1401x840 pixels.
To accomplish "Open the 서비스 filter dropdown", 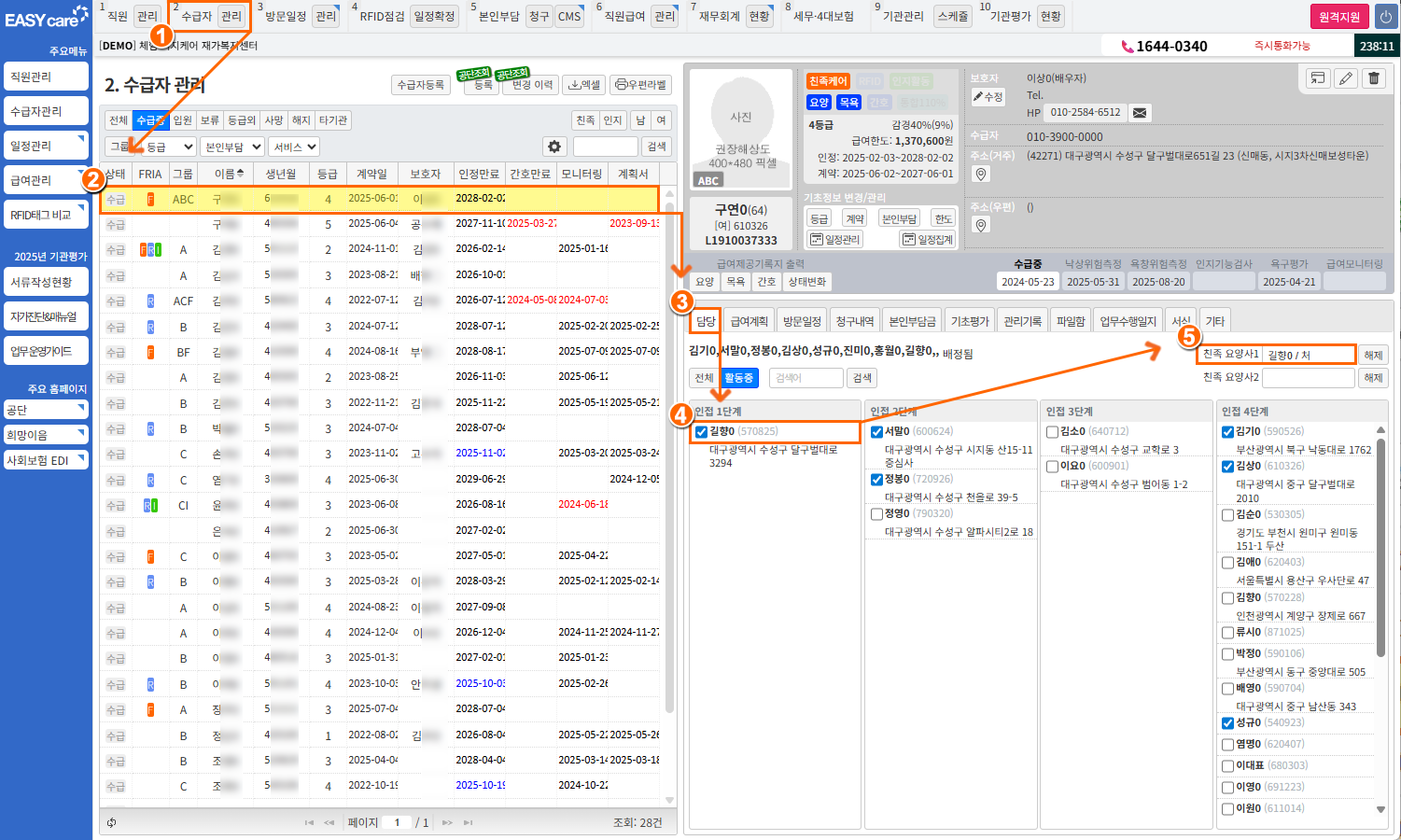I will pos(294,147).
